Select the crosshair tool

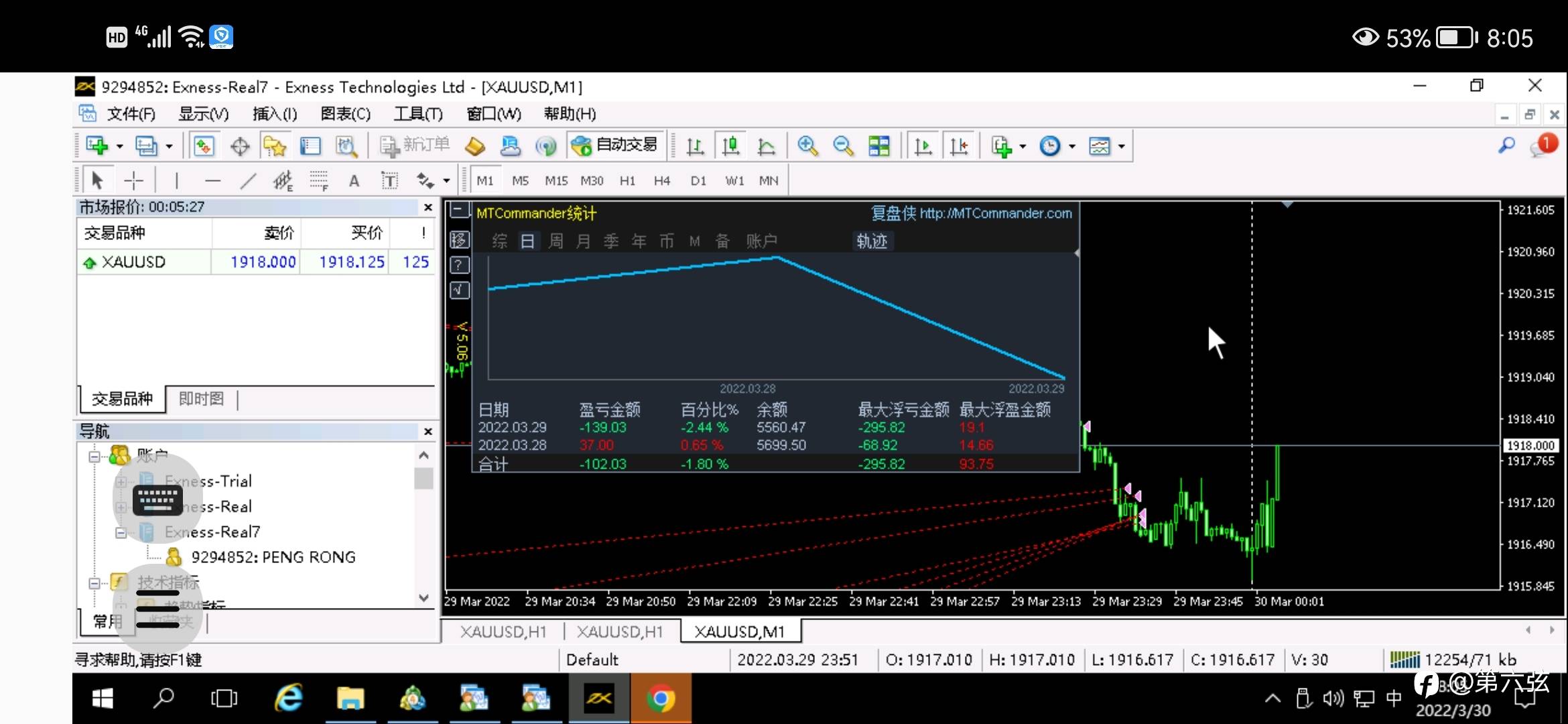click(134, 180)
